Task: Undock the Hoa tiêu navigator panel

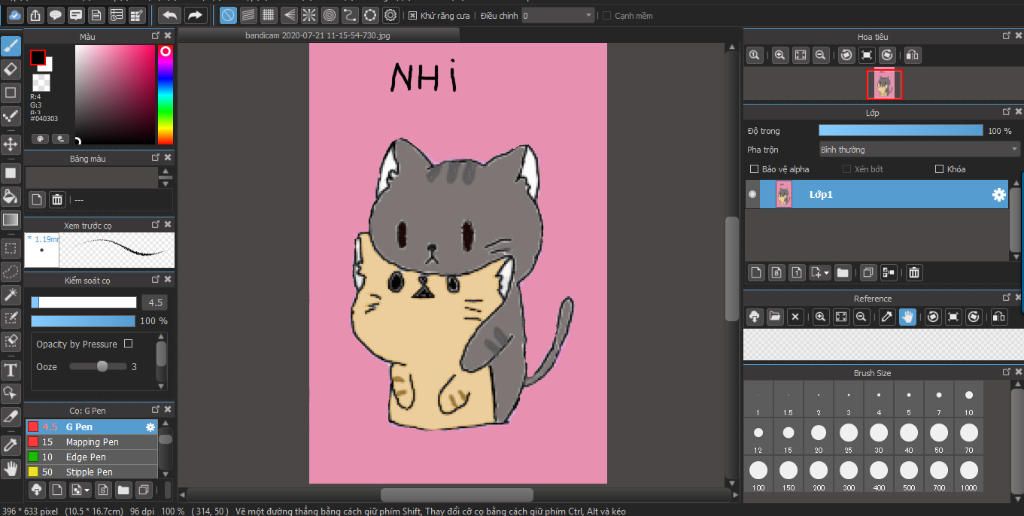Action: point(1006,36)
